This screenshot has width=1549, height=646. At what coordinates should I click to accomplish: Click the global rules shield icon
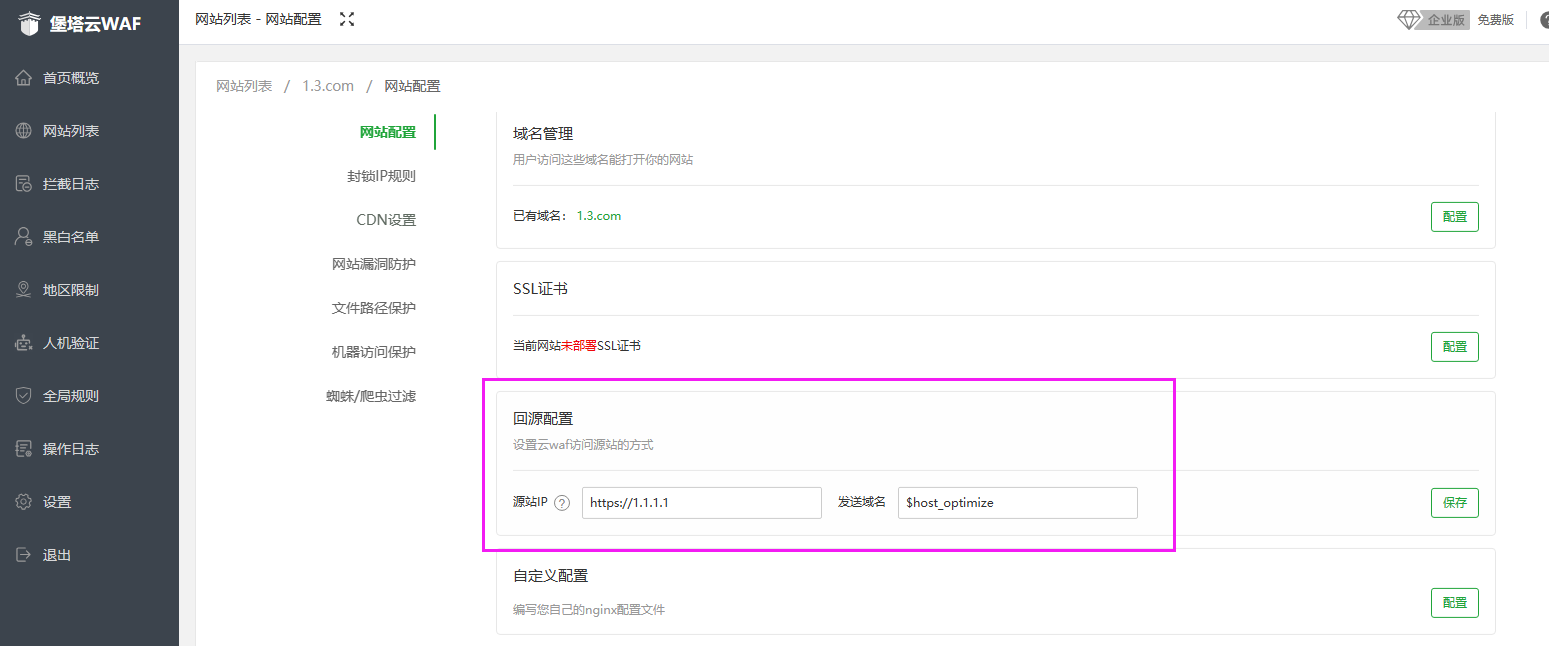coord(24,396)
